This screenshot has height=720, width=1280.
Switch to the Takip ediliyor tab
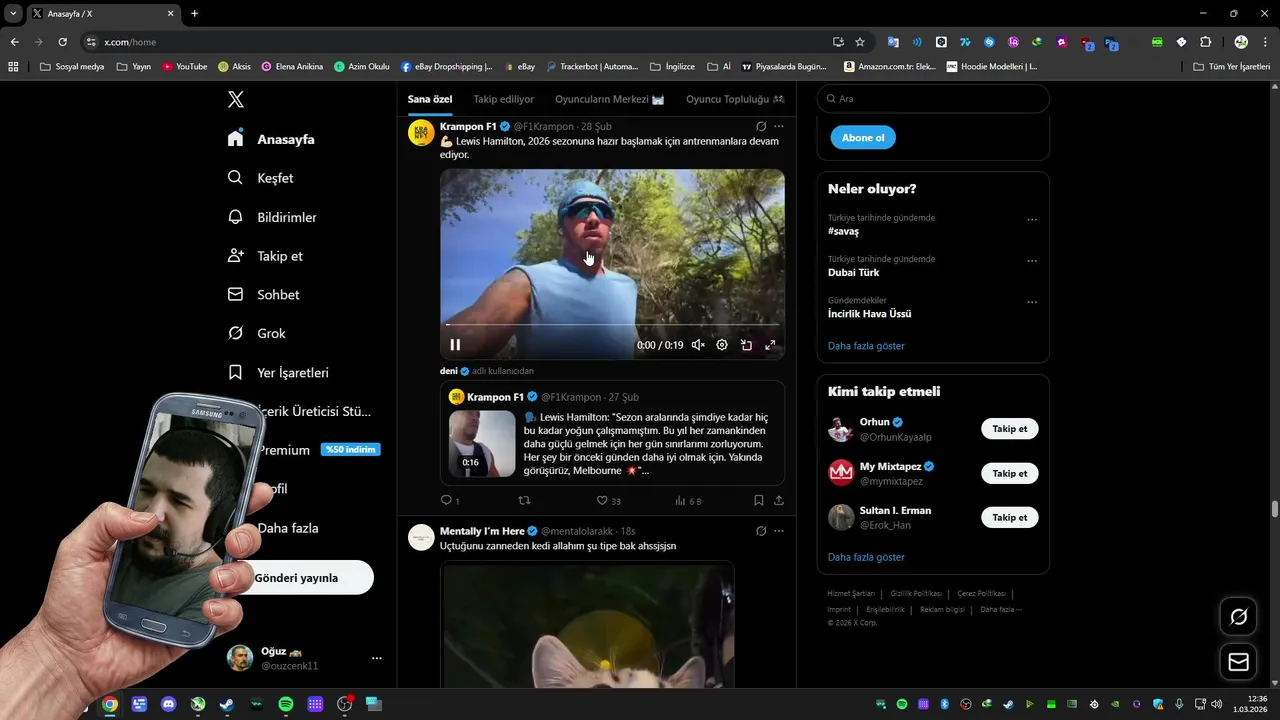(503, 99)
